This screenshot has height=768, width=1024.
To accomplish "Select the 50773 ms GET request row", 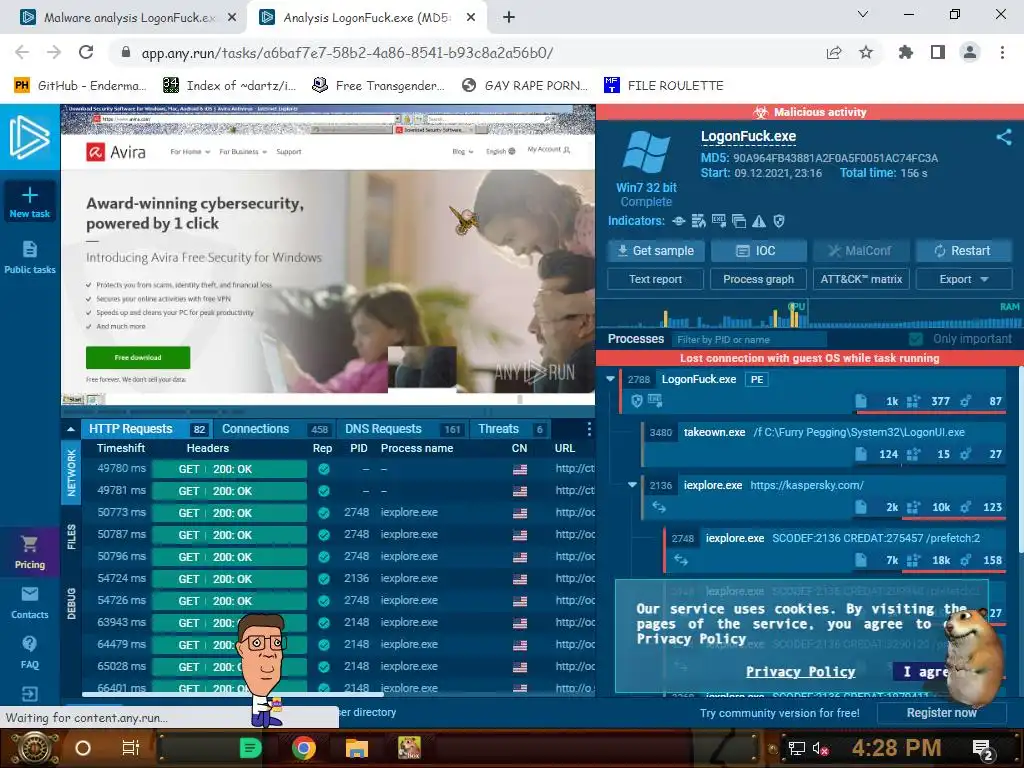I will click(338, 513).
